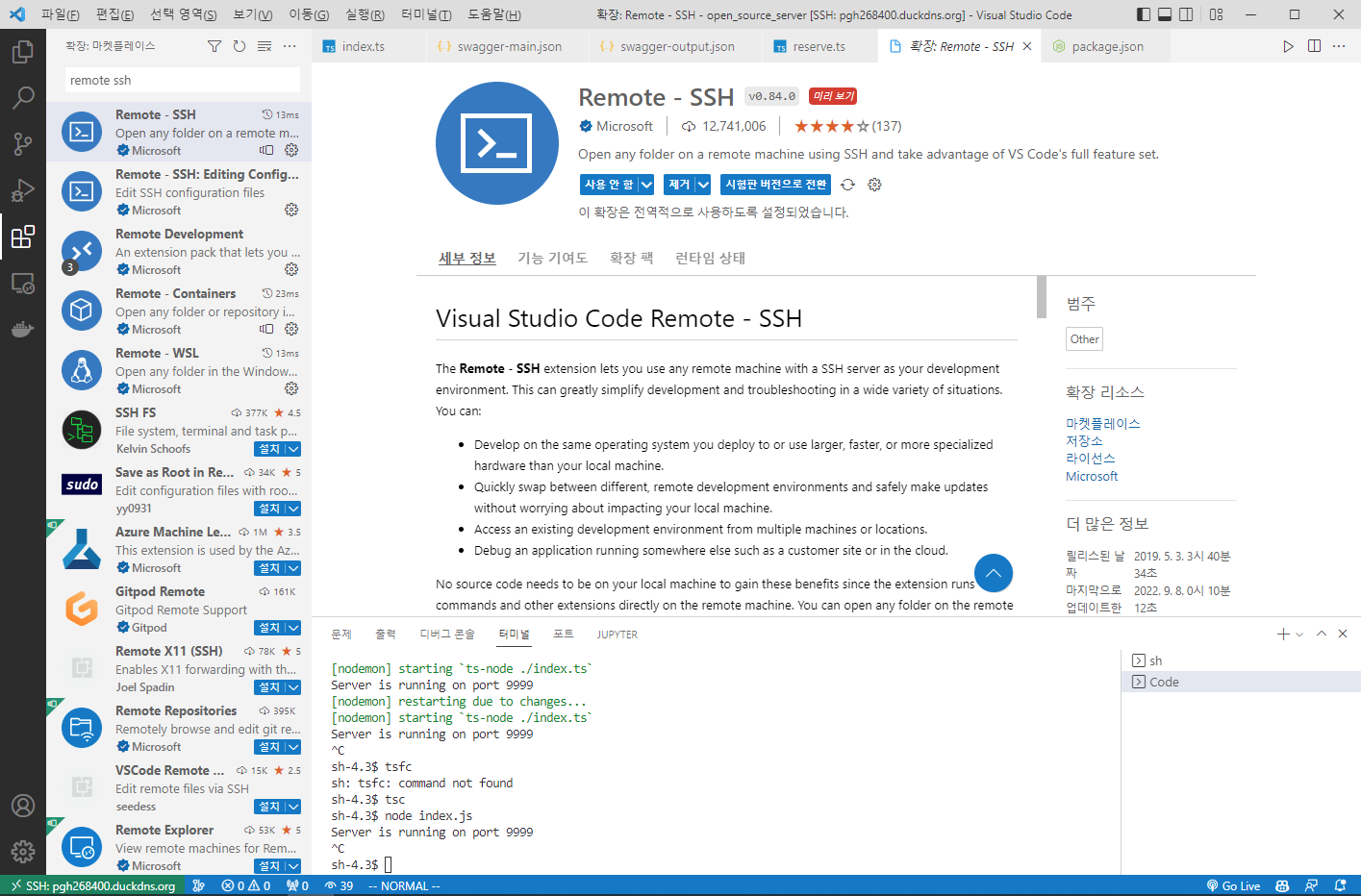Refresh the extensions marketplace list
This screenshot has width=1361, height=896.
point(239,46)
